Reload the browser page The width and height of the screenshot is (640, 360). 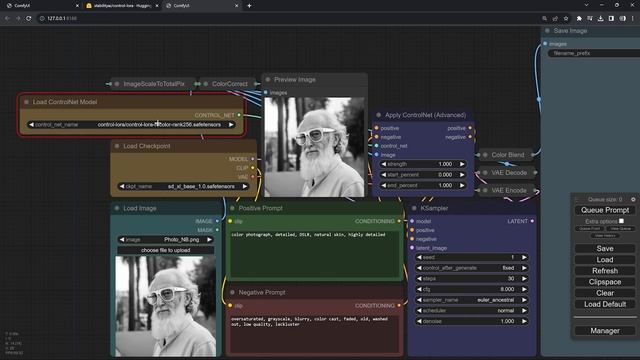click(29, 18)
